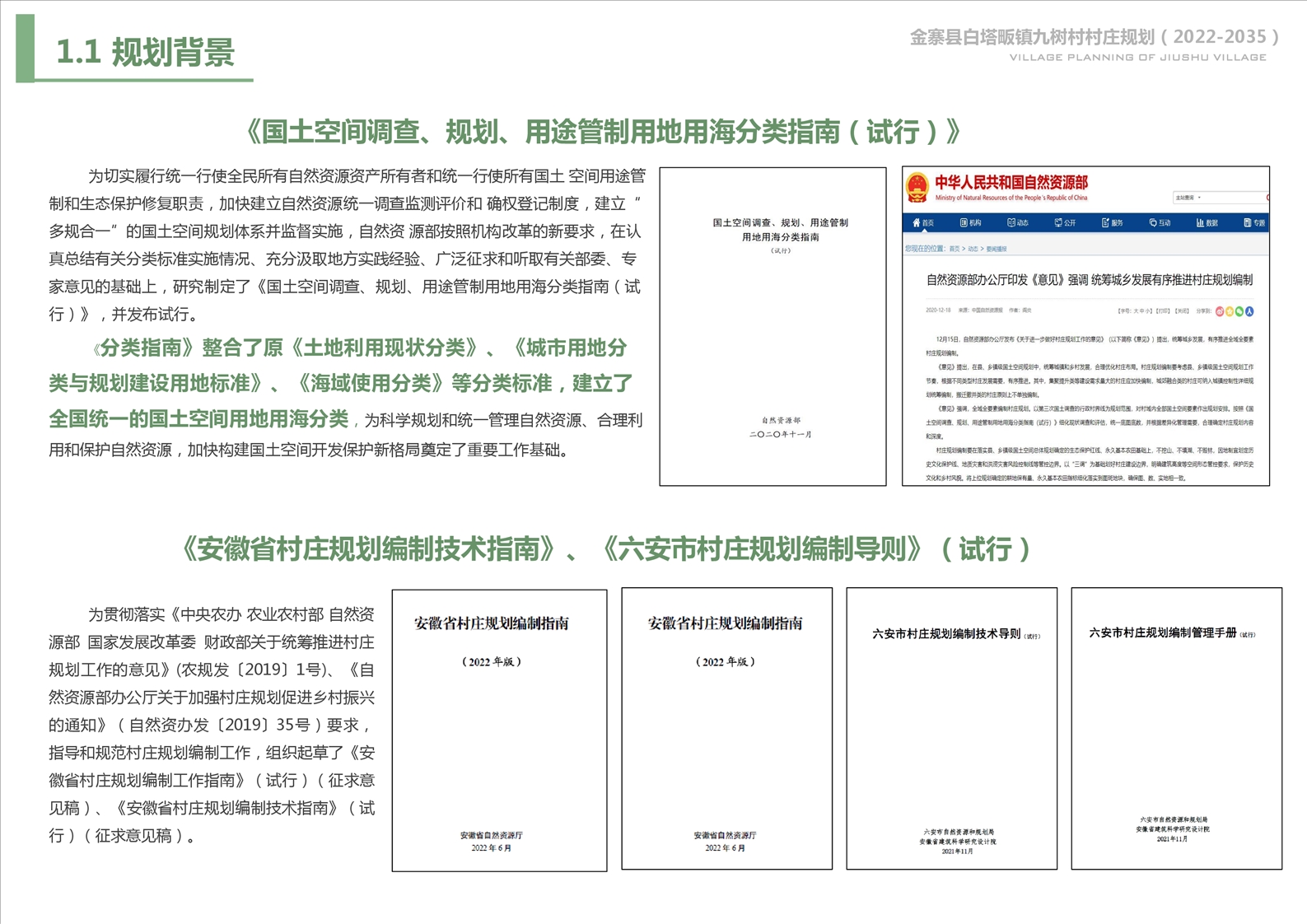This screenshot has height=924, width=1307.
Task: Open the 服务 navigation item
Action: [x=1112, y=223]
